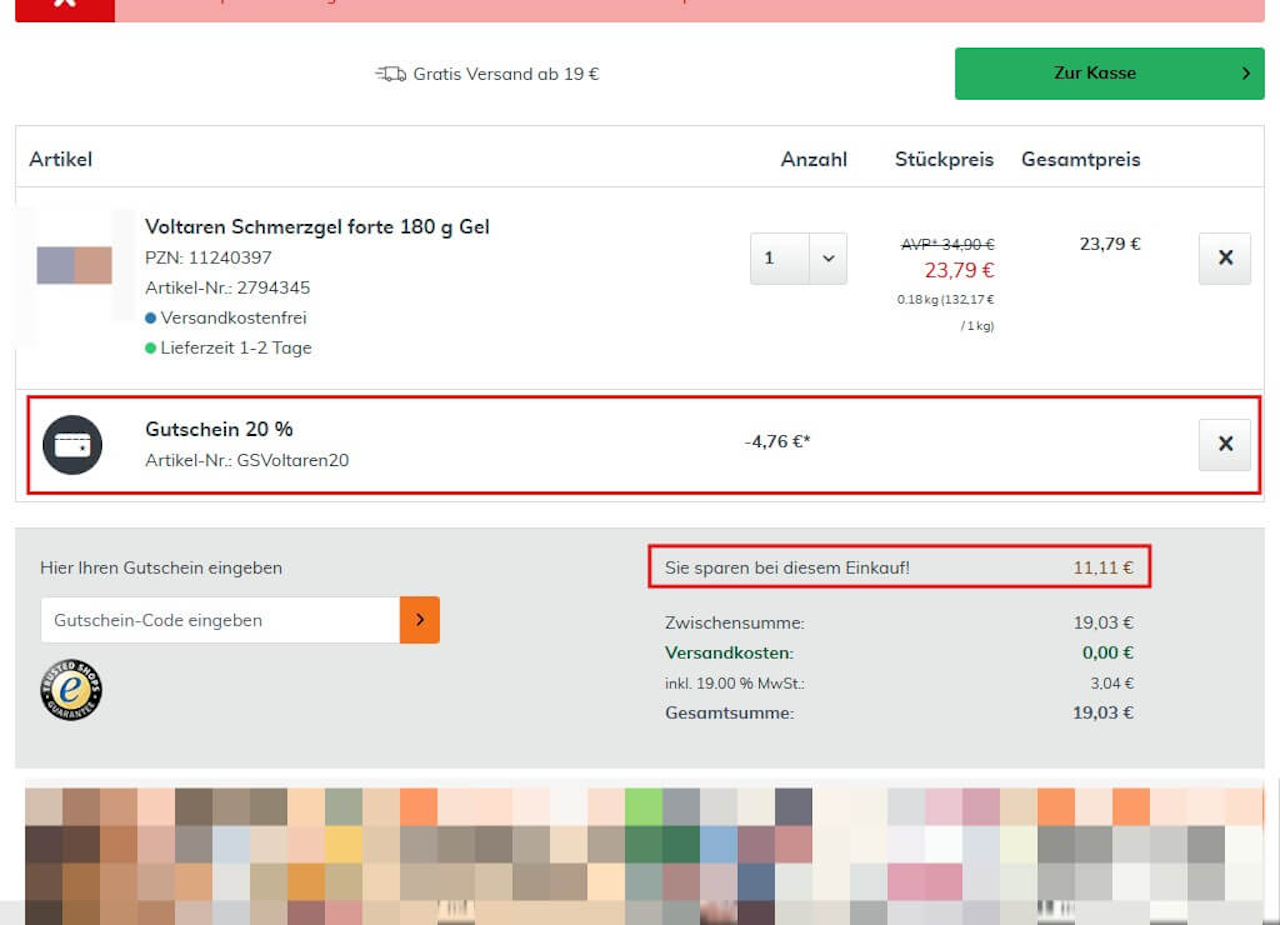This screenshot has width=1280, height=925.
Task: Open Voltaren Schmerzgel forte 180 g Gel link
Action: [317, 227]
